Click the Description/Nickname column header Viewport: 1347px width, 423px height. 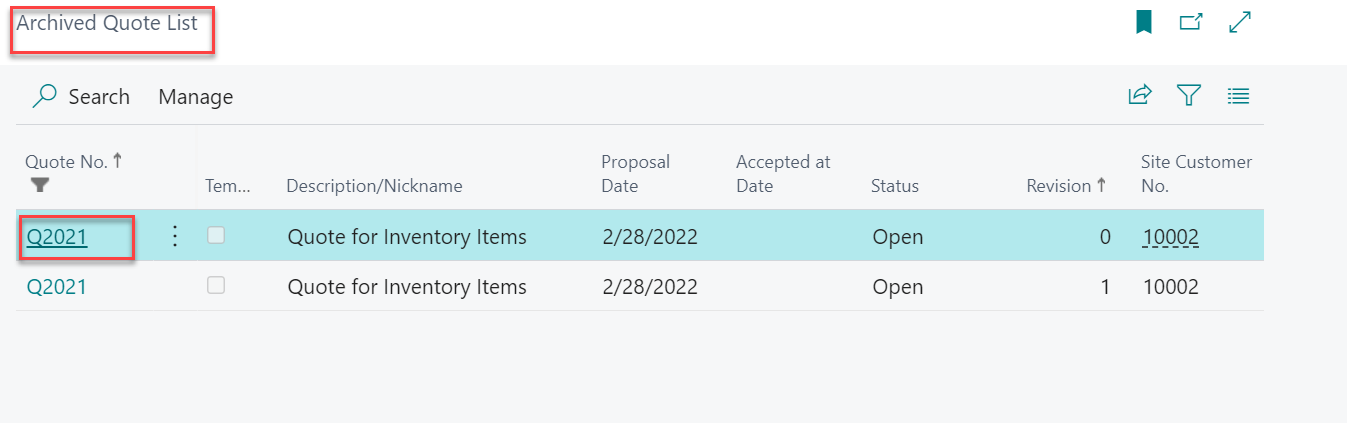coord(374,186)
